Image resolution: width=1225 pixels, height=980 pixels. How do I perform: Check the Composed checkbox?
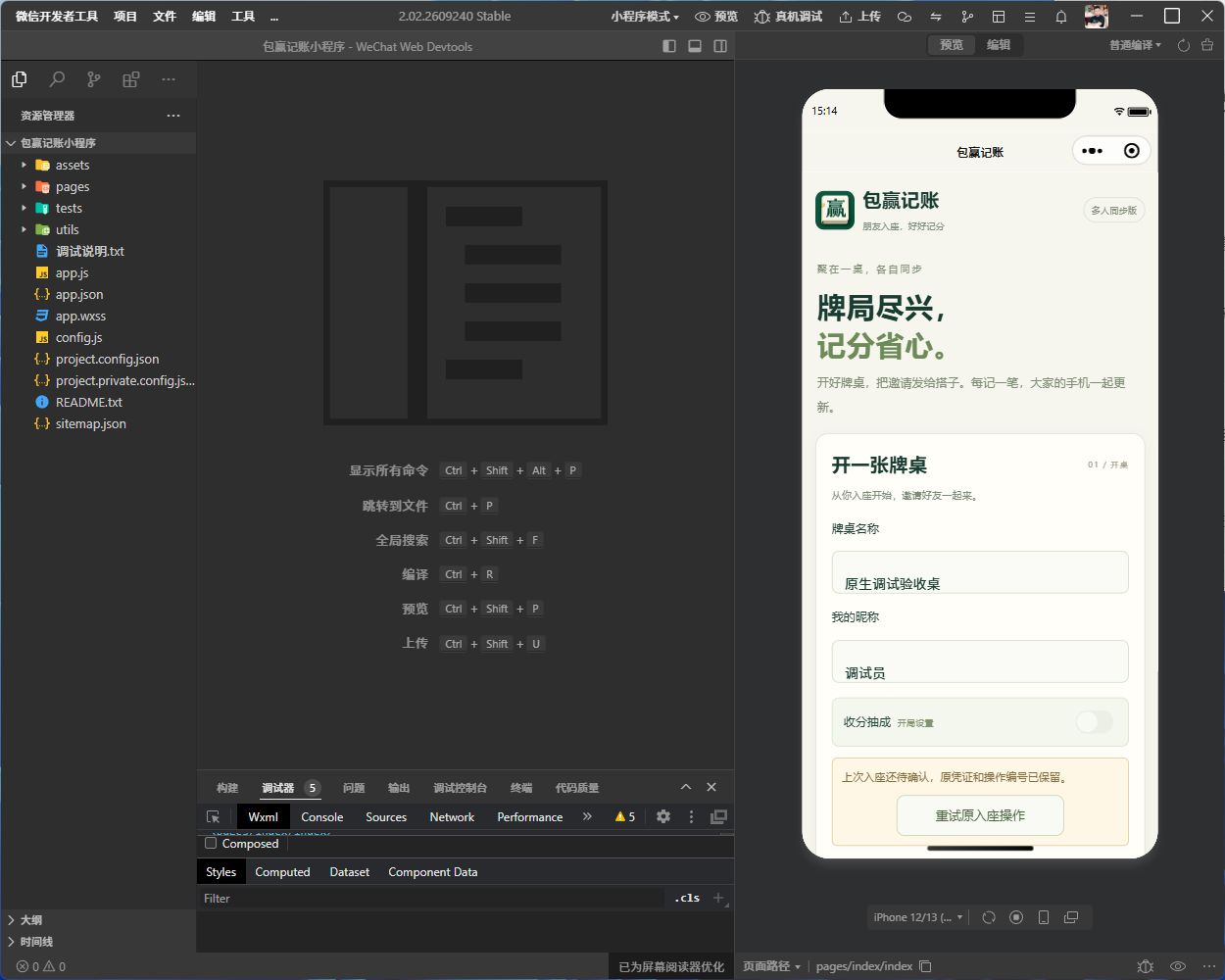[211, 843]
